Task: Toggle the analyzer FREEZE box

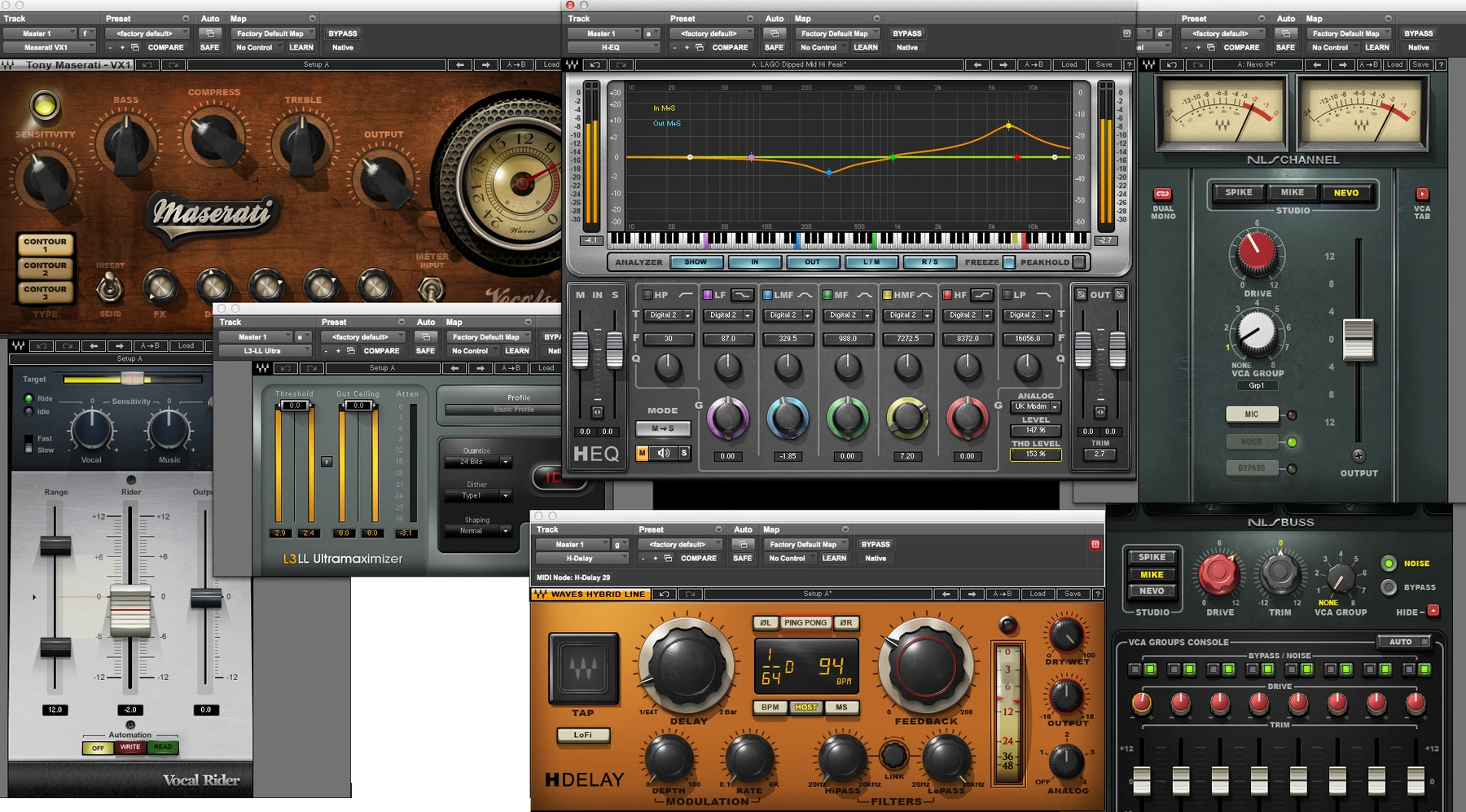Action: (1008, 262)
